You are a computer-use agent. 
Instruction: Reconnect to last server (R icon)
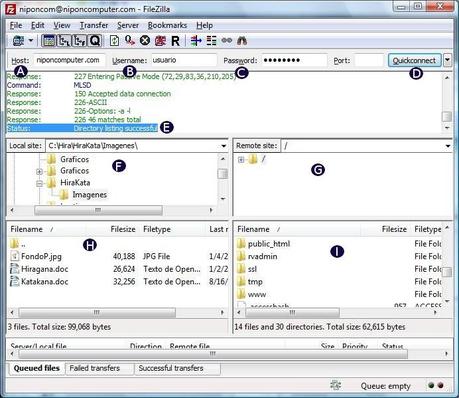pos(175,41)
